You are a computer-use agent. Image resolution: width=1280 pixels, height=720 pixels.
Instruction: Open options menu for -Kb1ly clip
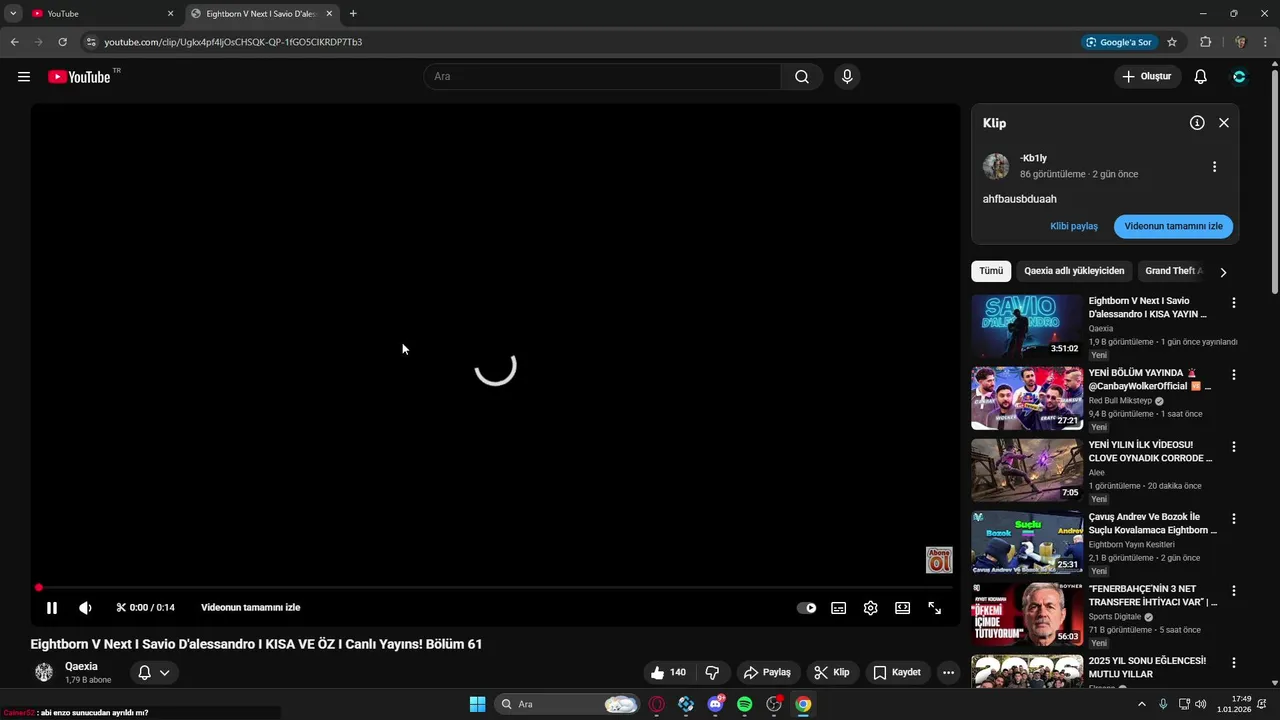1214,167
